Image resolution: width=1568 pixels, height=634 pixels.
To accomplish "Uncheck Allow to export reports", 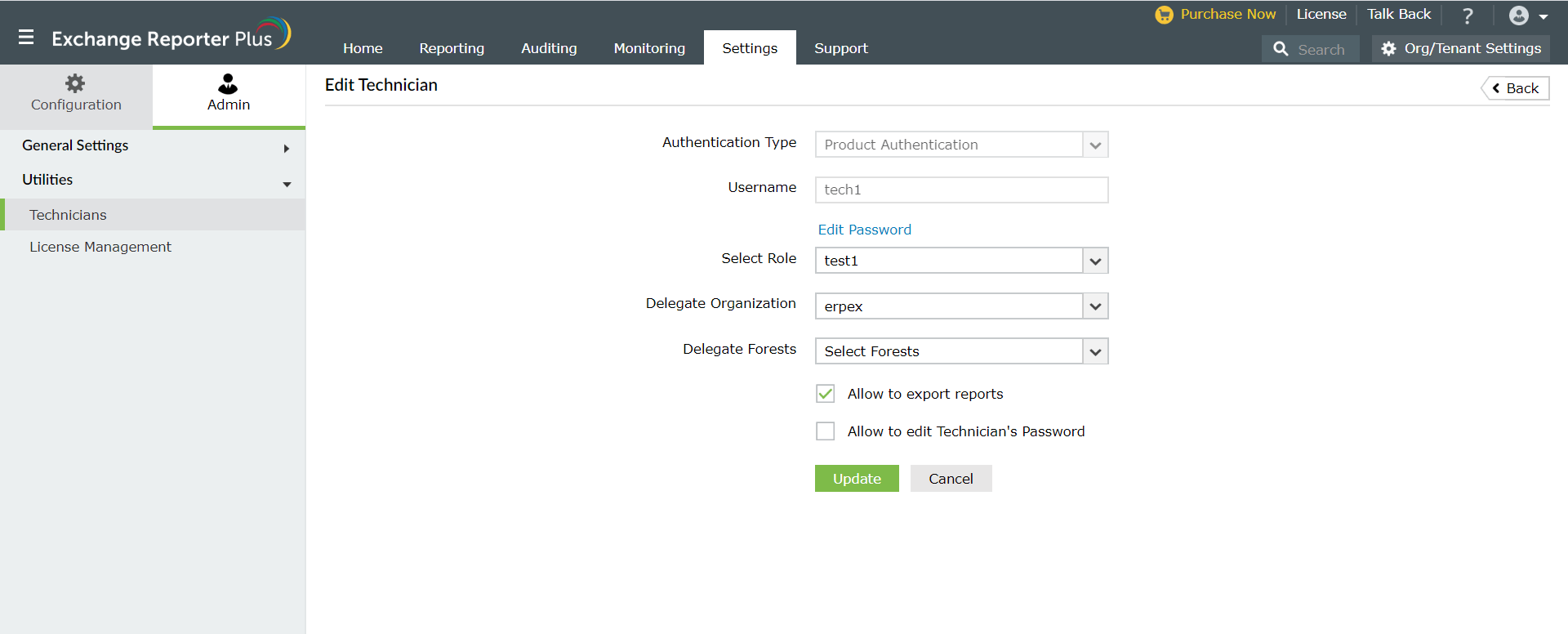I will [x=826, y=394].
